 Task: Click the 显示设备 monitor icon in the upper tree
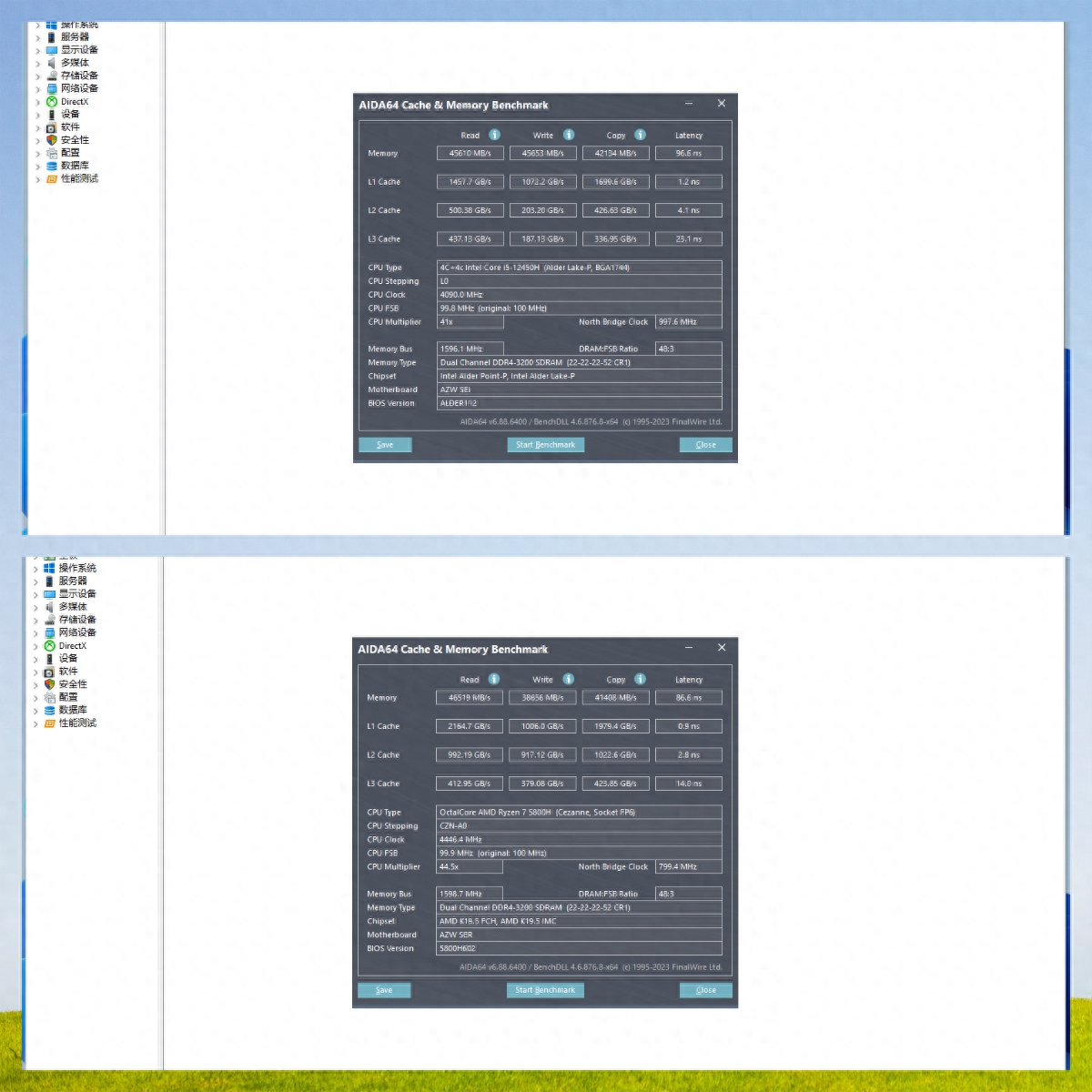tap(52, 50)
